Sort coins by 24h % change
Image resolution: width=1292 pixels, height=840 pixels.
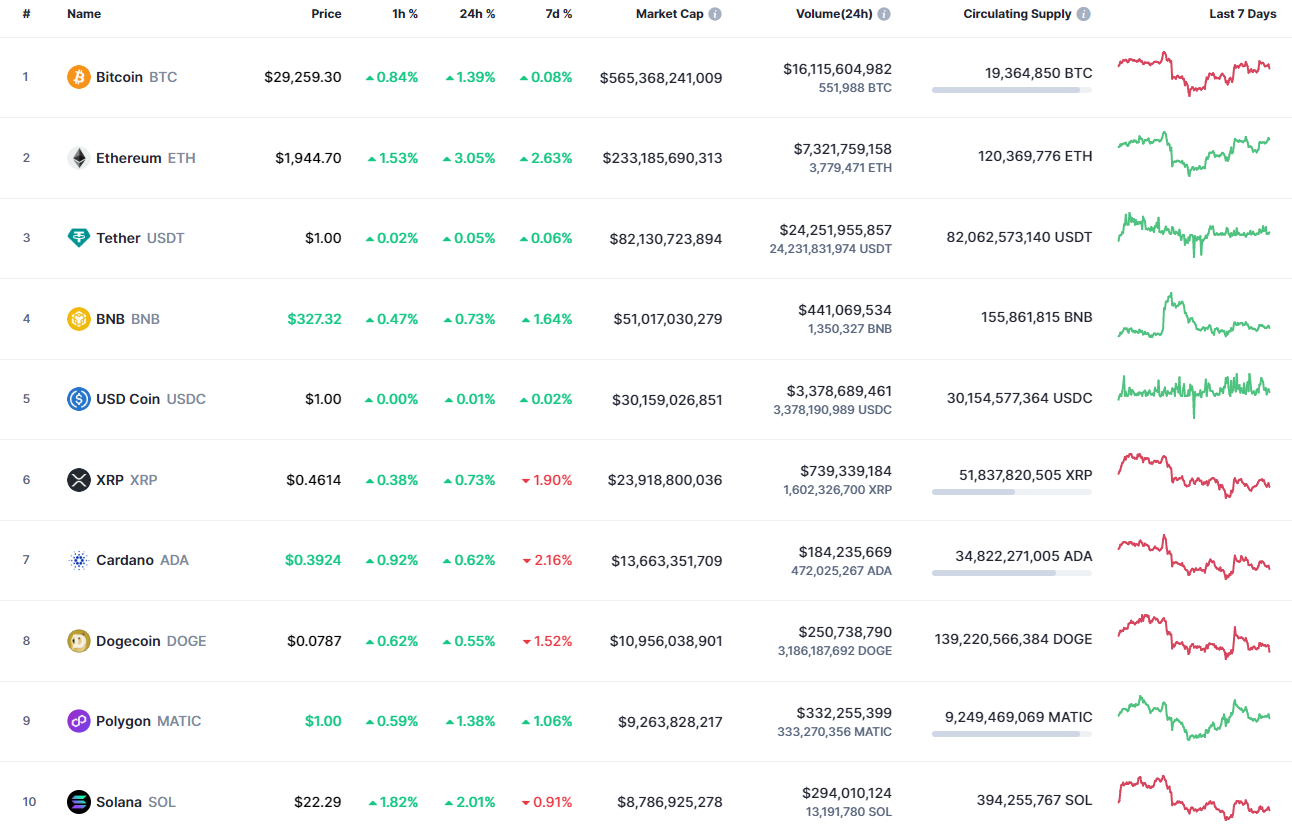[477, 14]
